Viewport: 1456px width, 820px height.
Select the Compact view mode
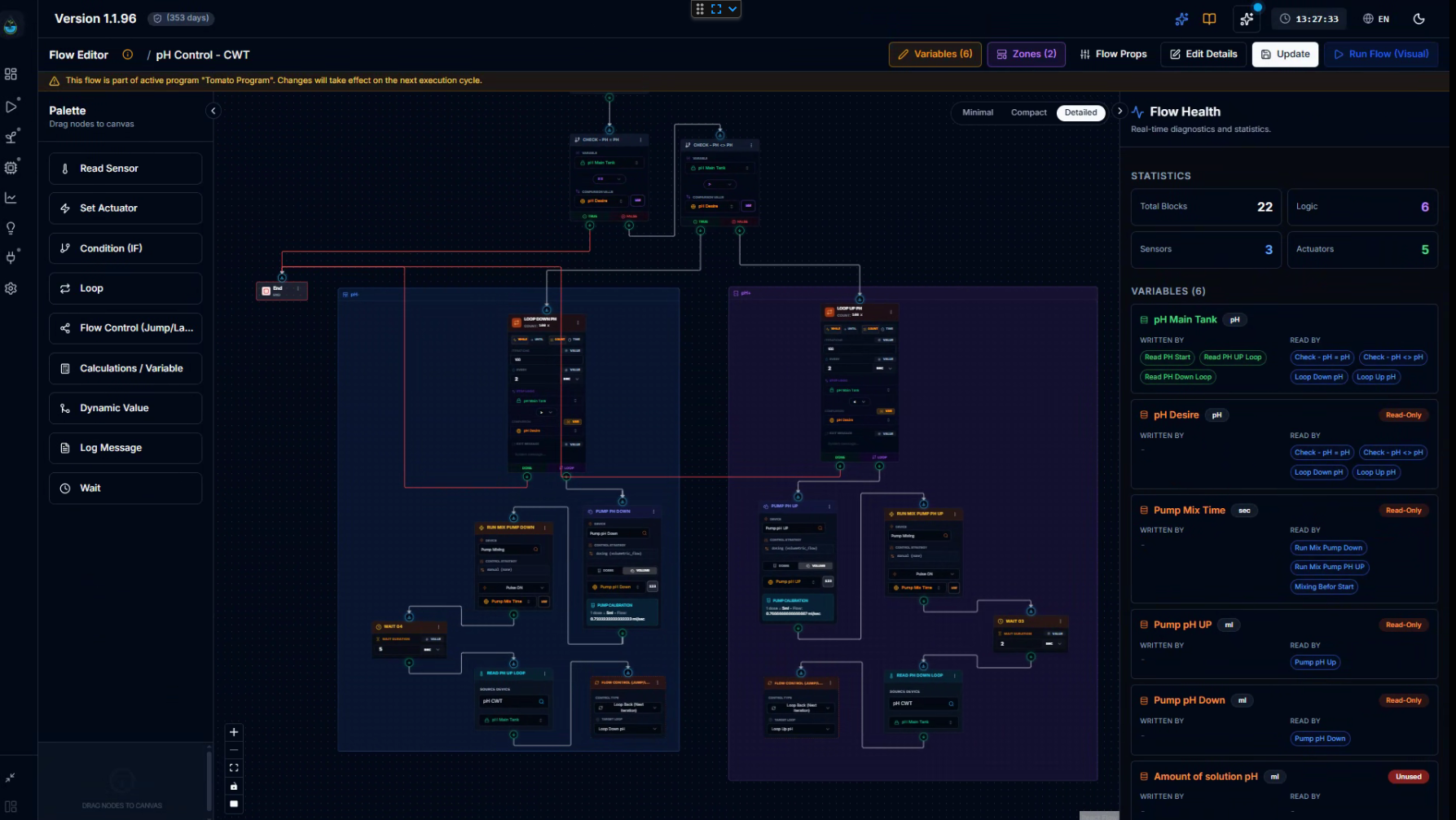click(x=1028, y=112)
